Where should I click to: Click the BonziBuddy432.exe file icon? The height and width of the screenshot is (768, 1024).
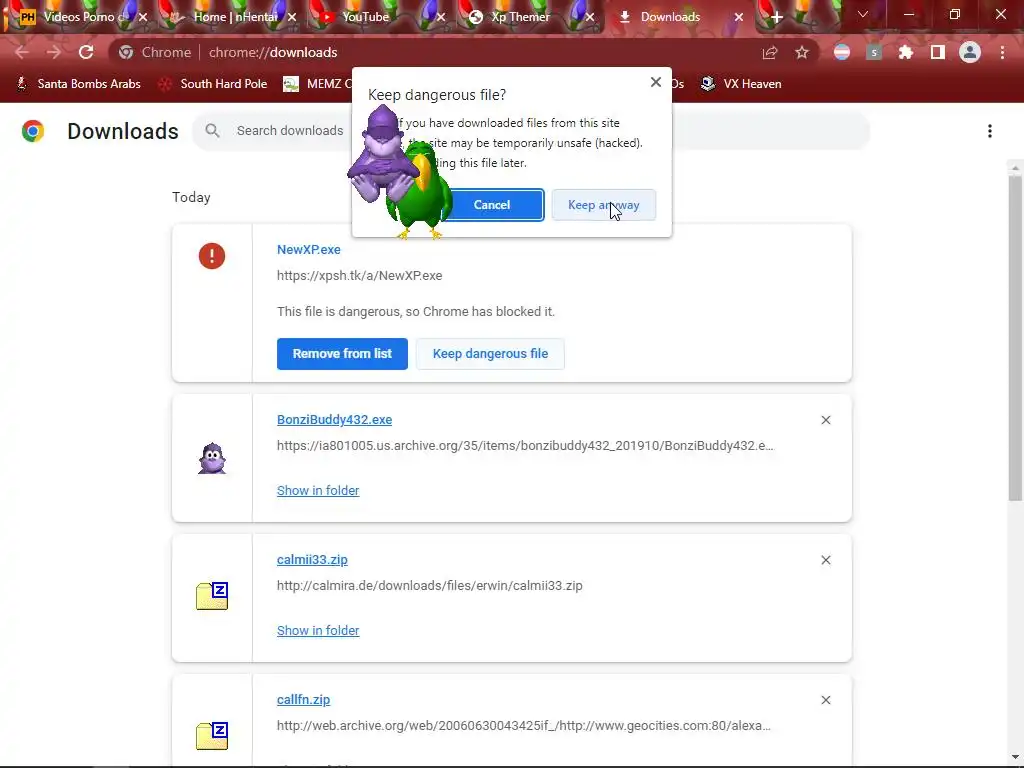[212, 458]
